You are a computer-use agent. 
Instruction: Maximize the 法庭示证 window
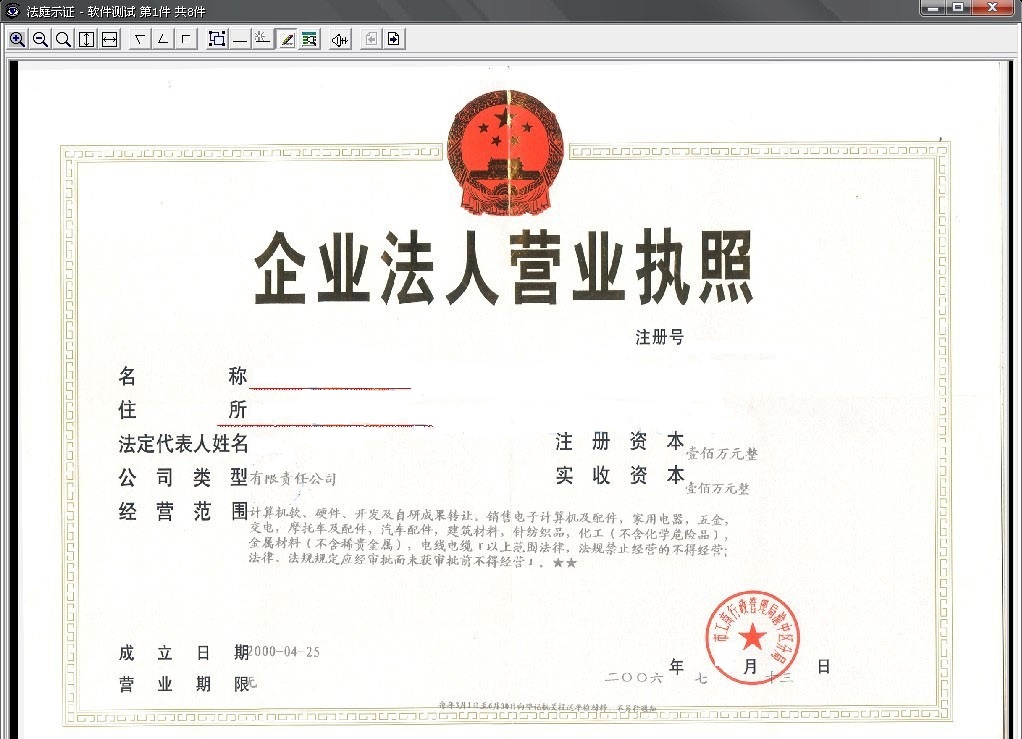coord(958,8)
